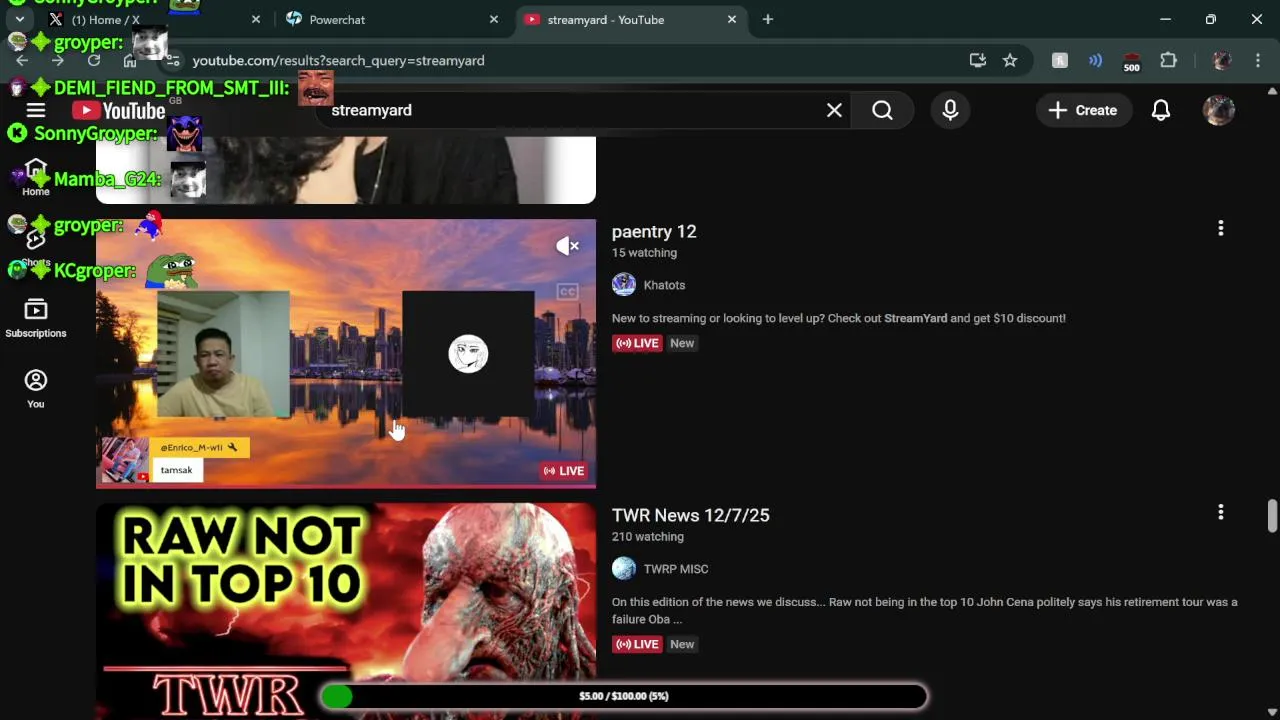Click the DEMI_FIEND_FROM_SMT_III chat name
This screenshot has height=720, width=1280.
coord(172,87)
